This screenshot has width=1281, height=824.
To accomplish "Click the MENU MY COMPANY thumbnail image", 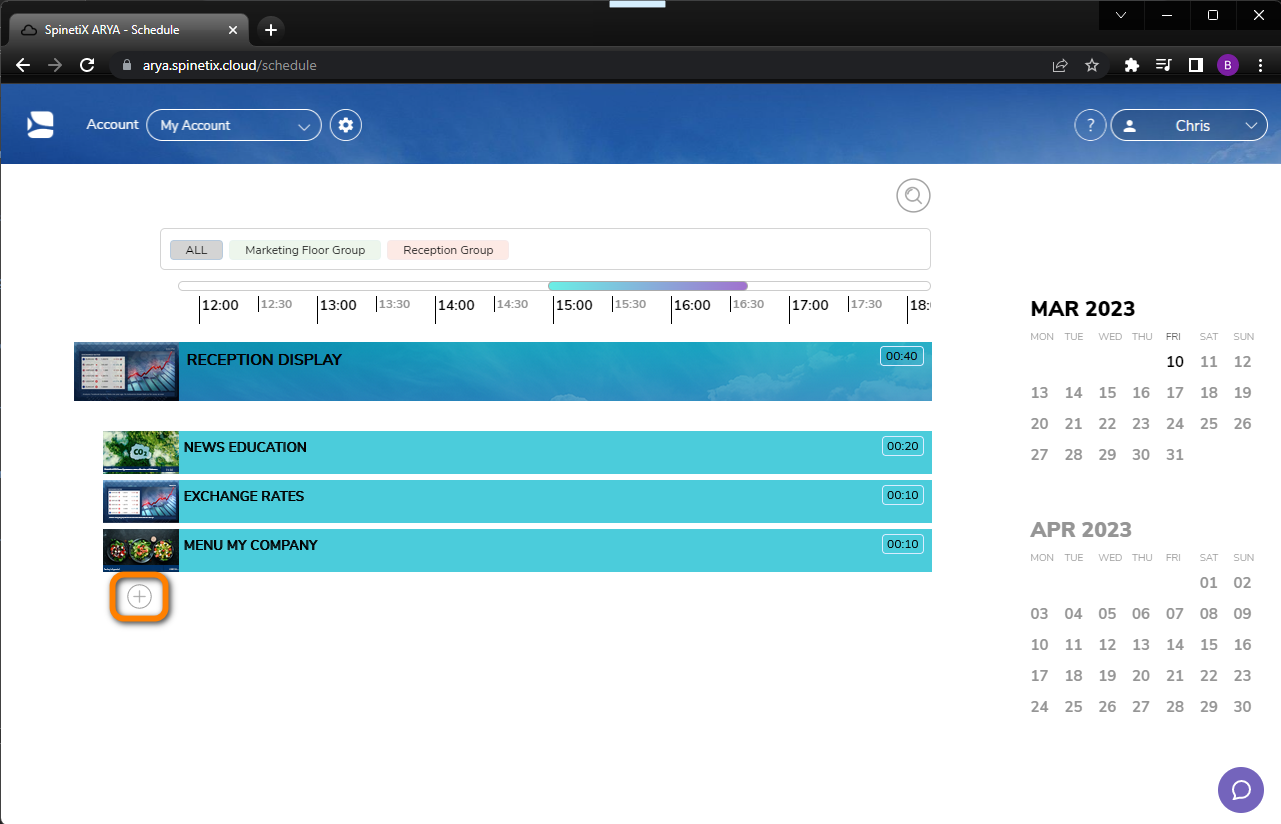I will click(139, 550).
